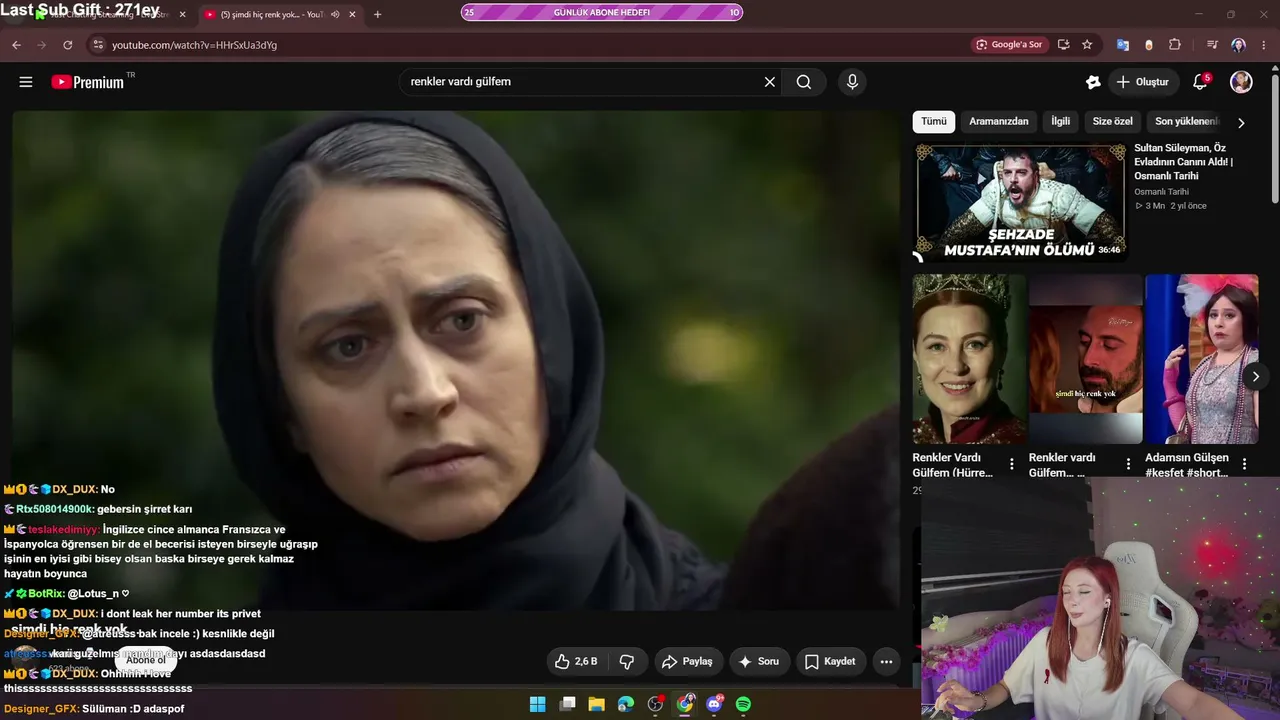This screenshot has width=1280, height=720.
Task: Select the İlgili filter chip
Action: click(x=1060, y=122)
